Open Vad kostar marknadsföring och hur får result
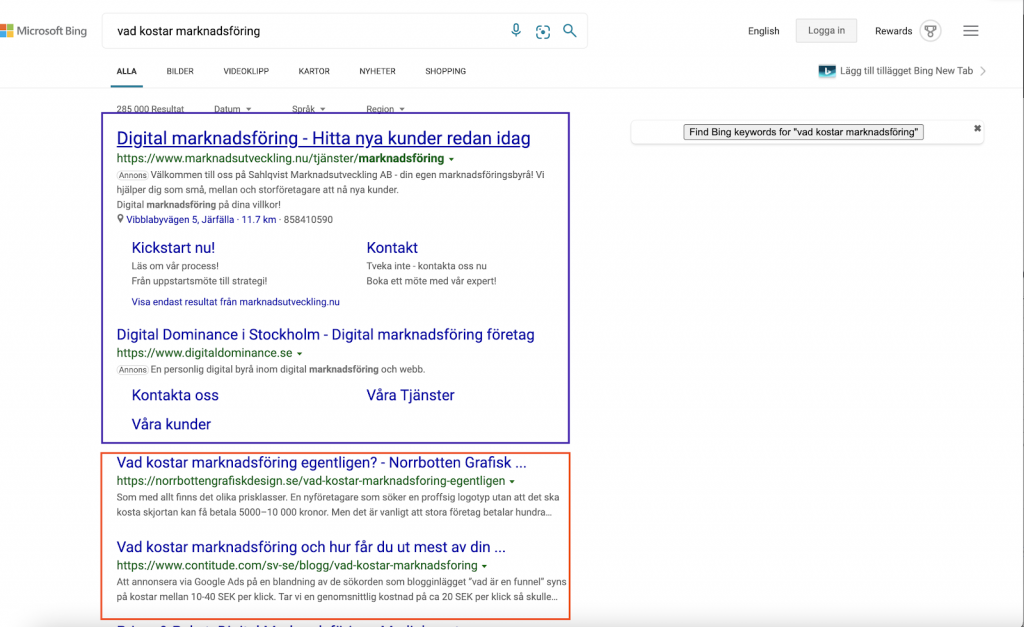The height and width of the screenshot is (627, 1024). [x=311, y=547]
